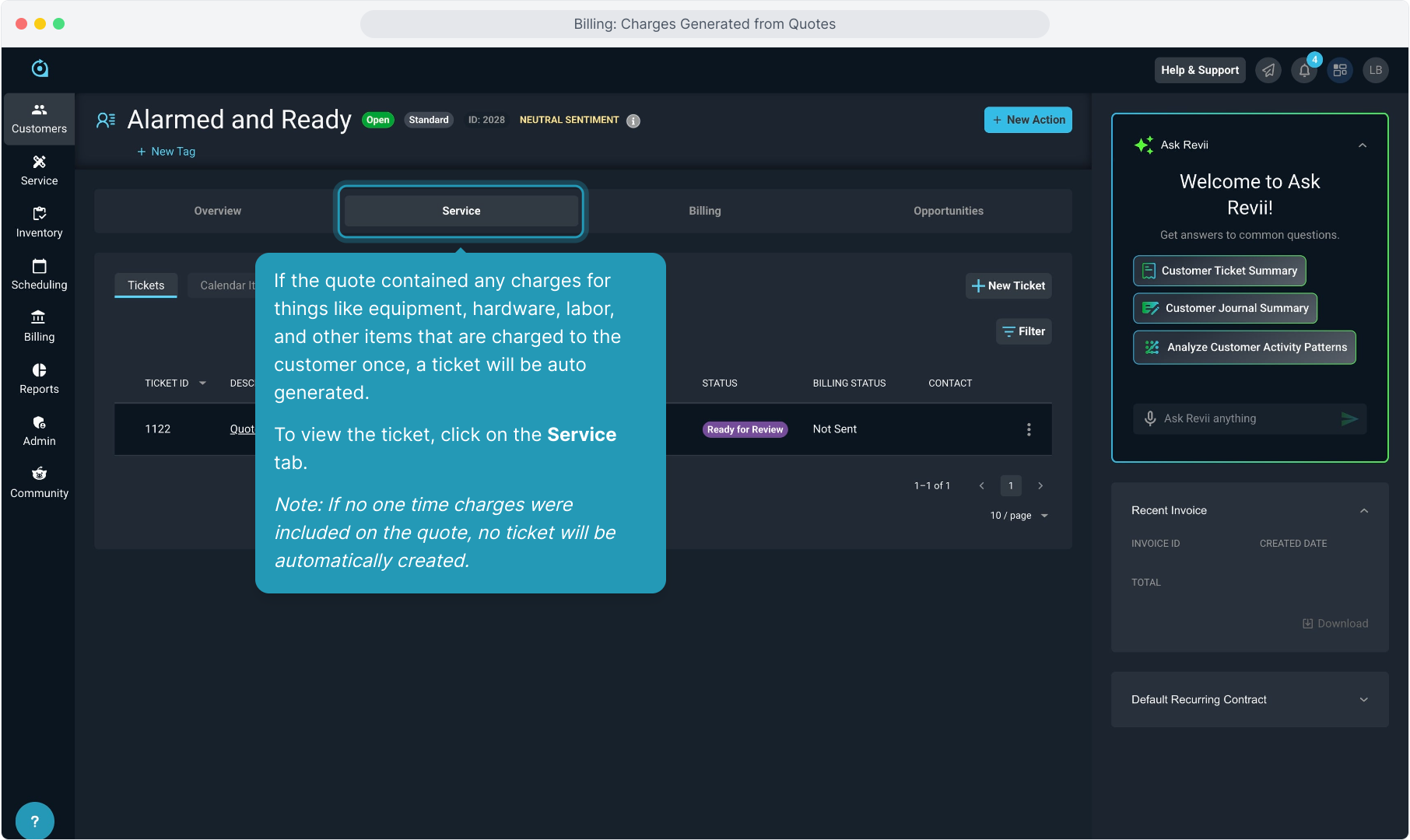
Task: Open the 10 / page dropdown
Action: [1019, 516]
